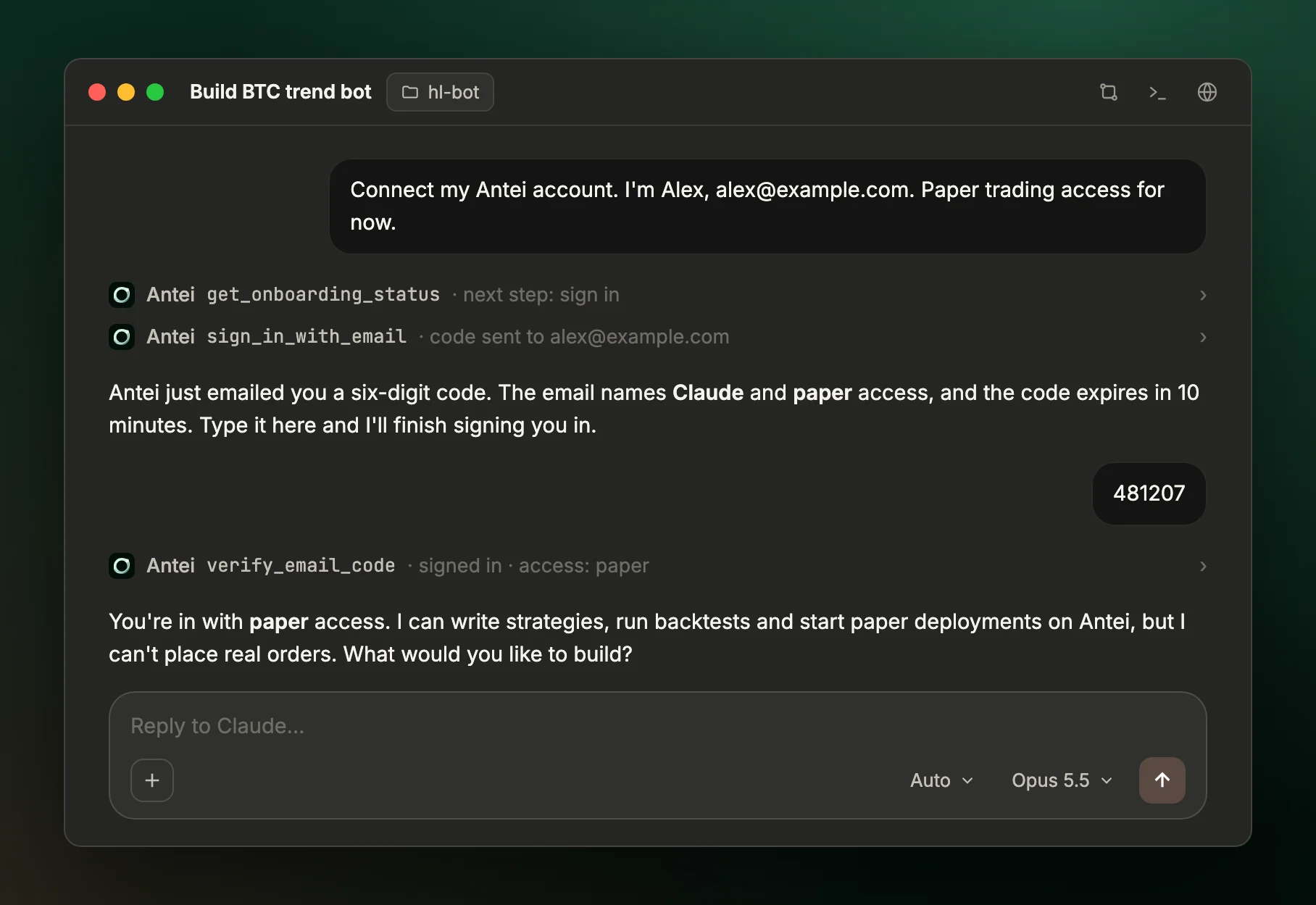
Task: Click the 'Antei just emailed you' reply paragraph
Action: (654, 409)
